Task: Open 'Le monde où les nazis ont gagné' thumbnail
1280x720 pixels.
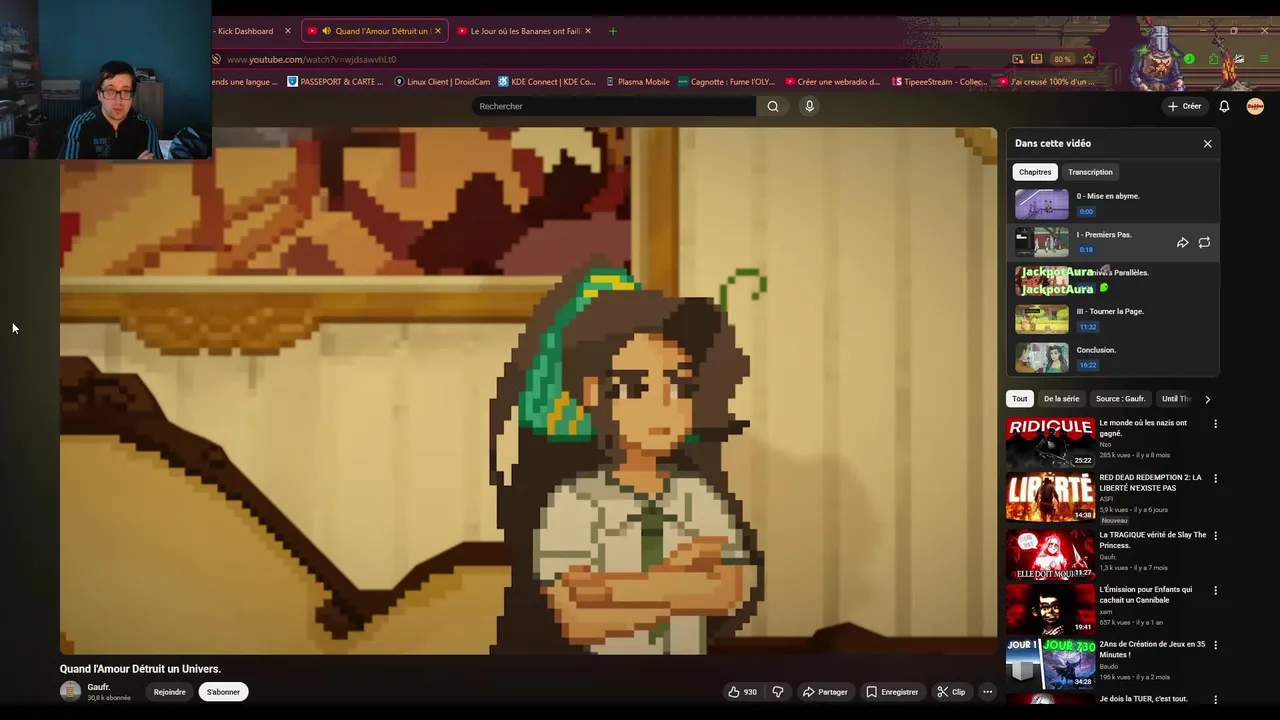Action: [1050, 442]
